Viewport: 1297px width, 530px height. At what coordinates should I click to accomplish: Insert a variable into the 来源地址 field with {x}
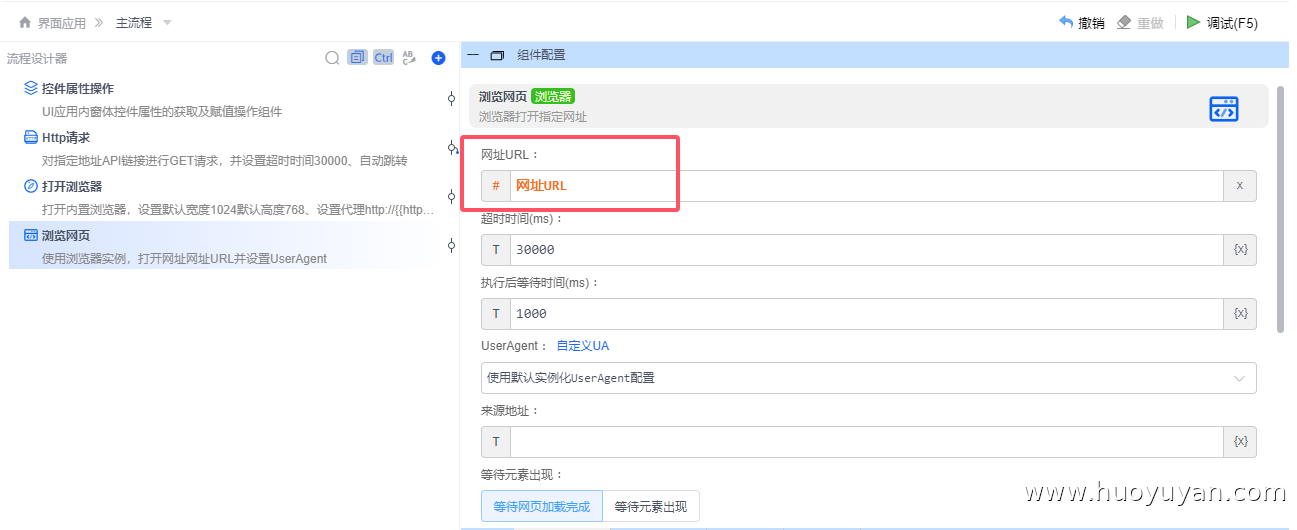[1240, 442]
